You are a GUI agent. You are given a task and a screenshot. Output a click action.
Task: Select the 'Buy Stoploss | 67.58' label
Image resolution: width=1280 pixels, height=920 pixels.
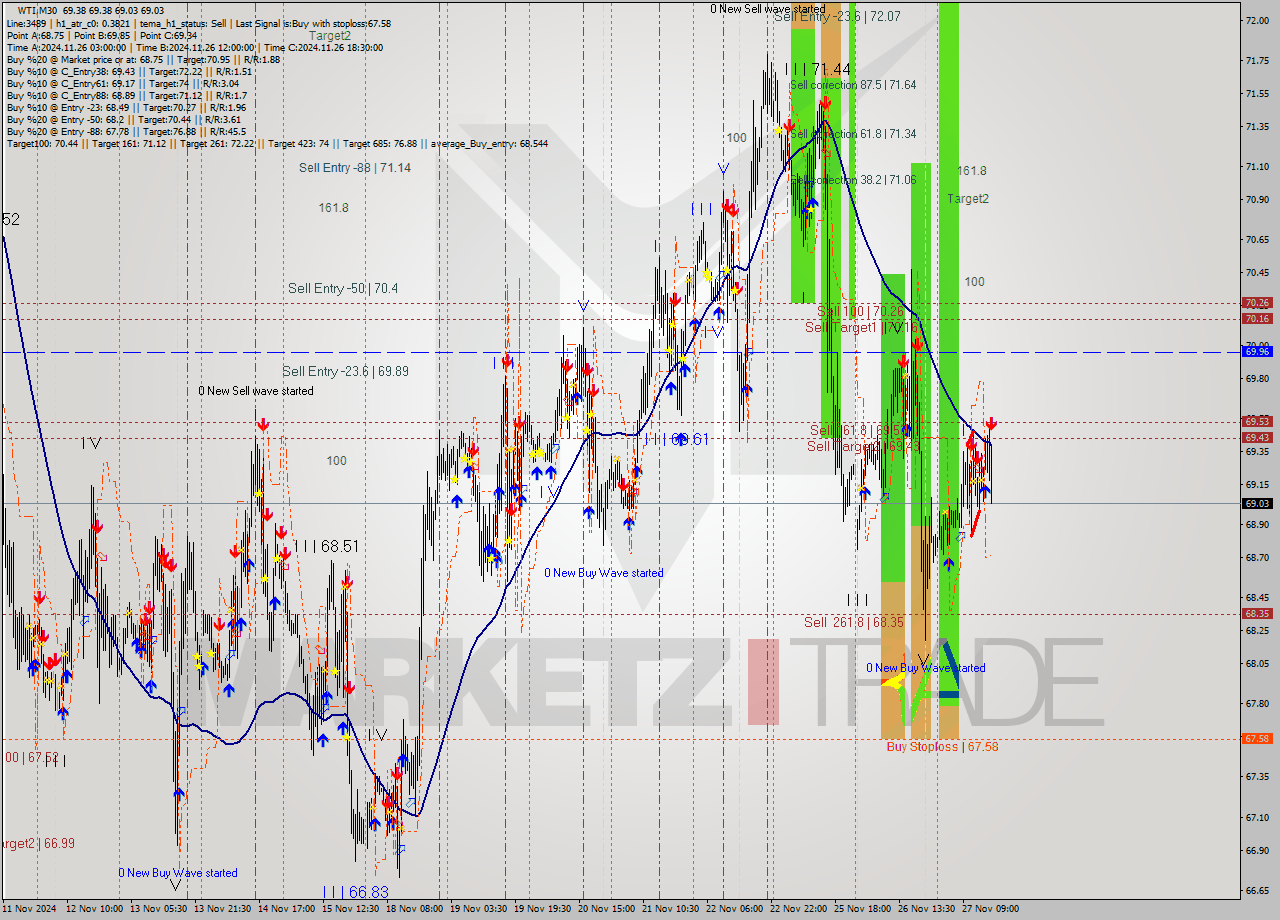(x=942, y=746)
